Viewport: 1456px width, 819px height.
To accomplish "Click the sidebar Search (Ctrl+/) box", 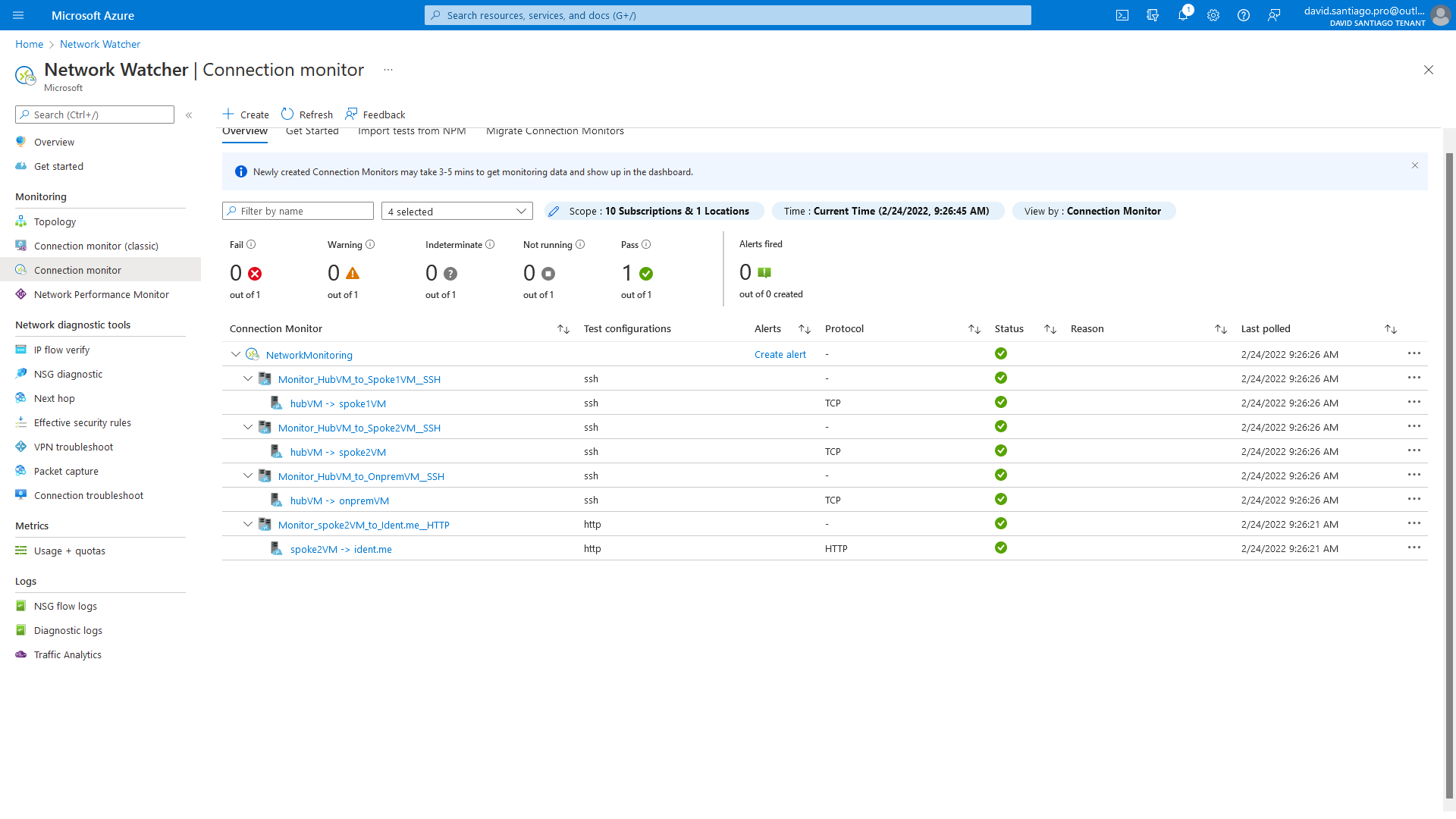I will 95,115.
